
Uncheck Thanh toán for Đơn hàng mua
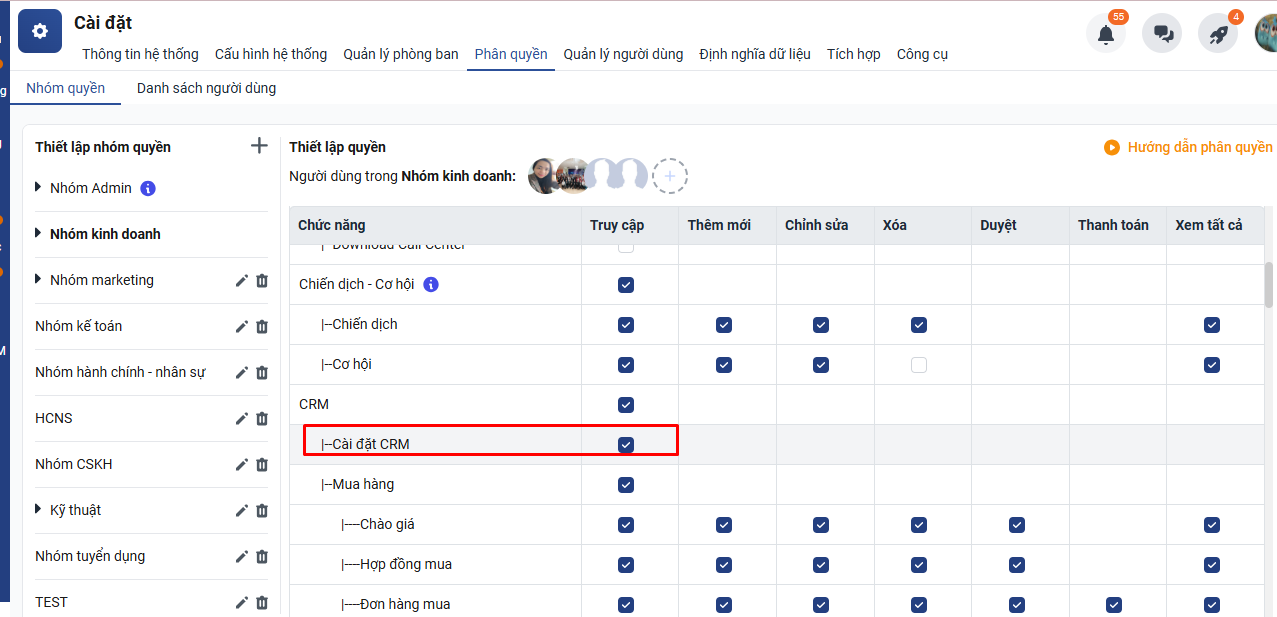(1114, 605)
